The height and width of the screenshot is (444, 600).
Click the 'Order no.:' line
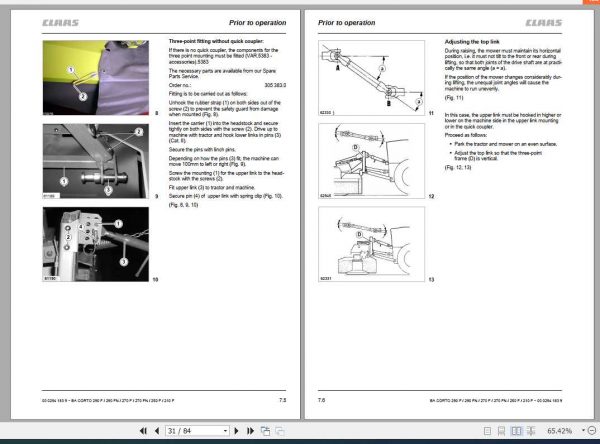pyautogui.click(x=227, y=85)
